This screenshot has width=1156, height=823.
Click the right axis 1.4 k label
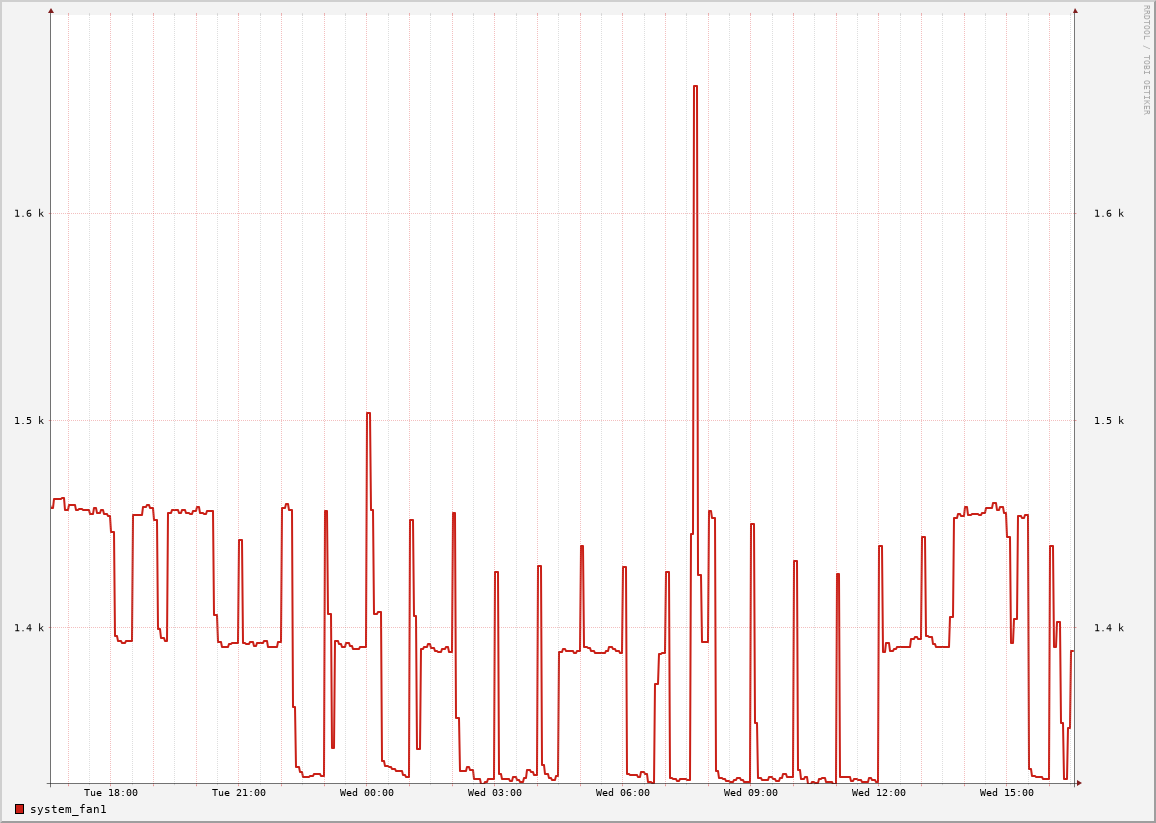1108,628
